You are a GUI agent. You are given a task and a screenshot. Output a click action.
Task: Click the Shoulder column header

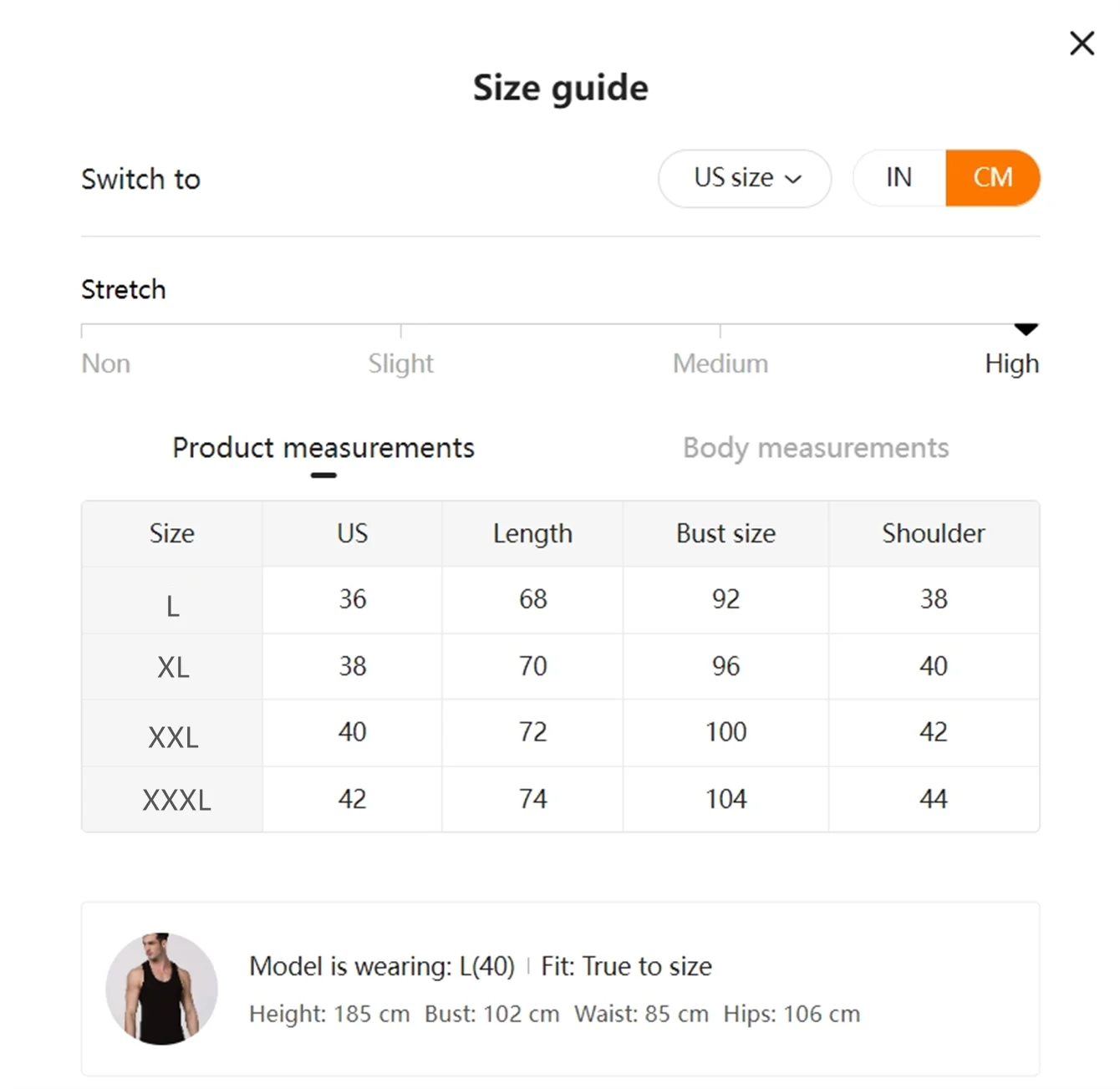[934, 533]
